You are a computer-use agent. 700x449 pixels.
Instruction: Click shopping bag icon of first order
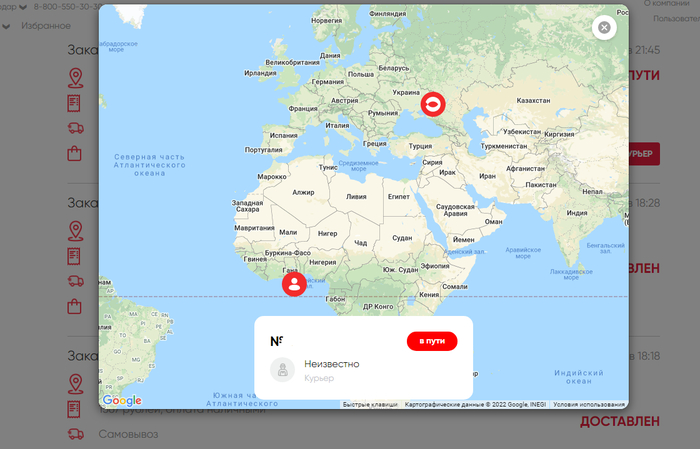click(x=74, y=154)
